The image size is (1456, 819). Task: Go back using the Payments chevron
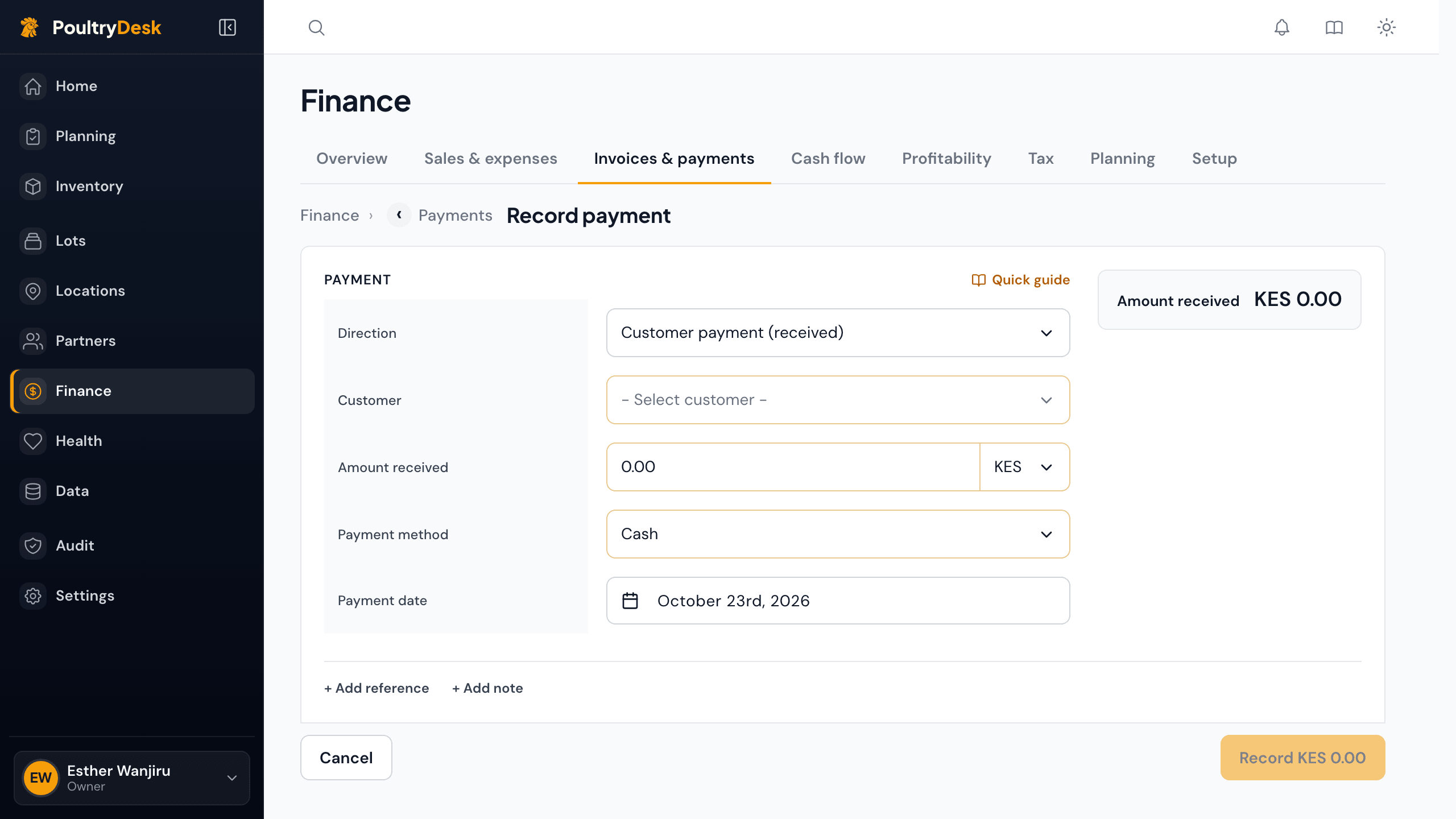click(399, 215)
